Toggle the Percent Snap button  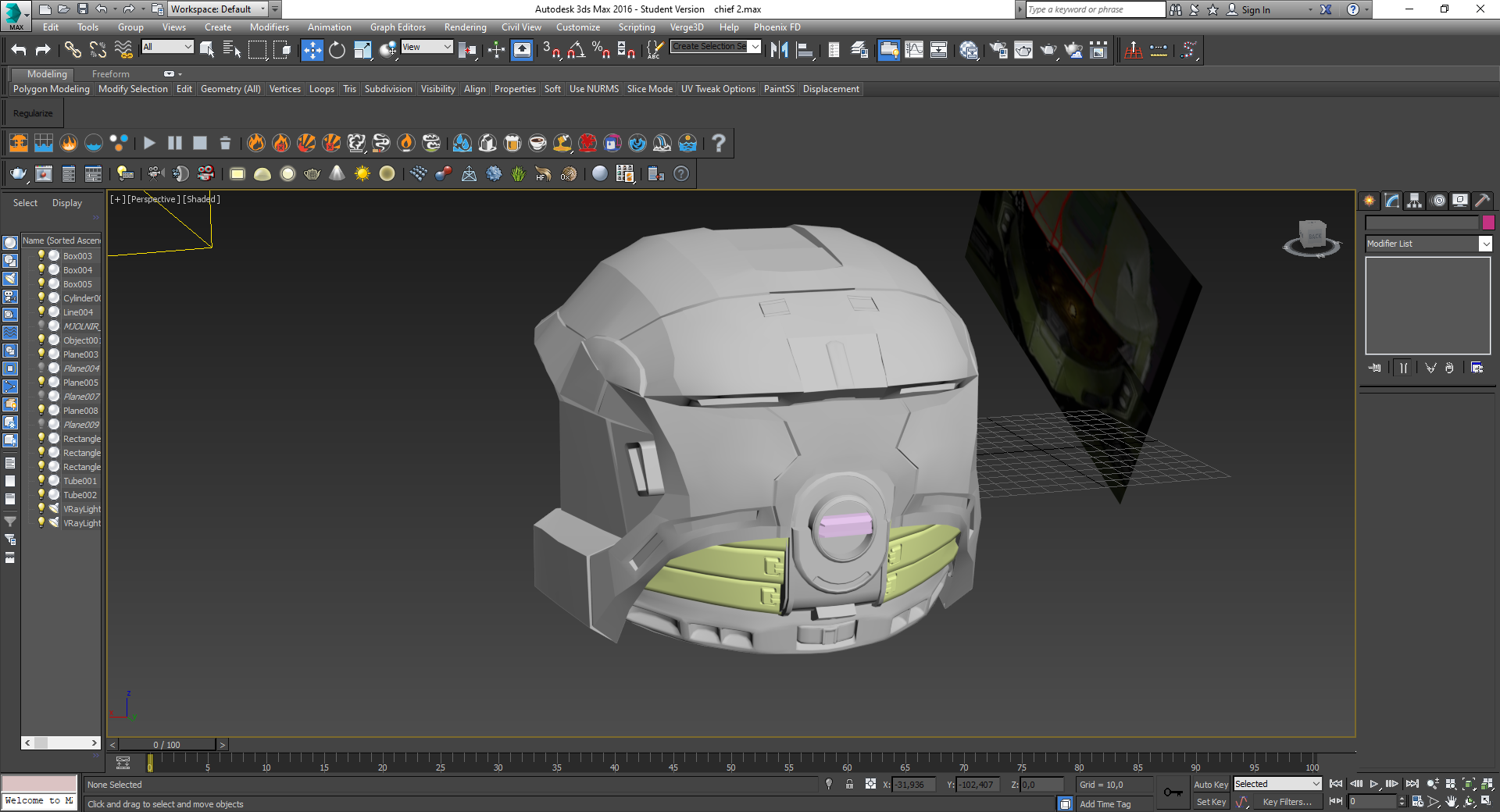pos(601,50)
